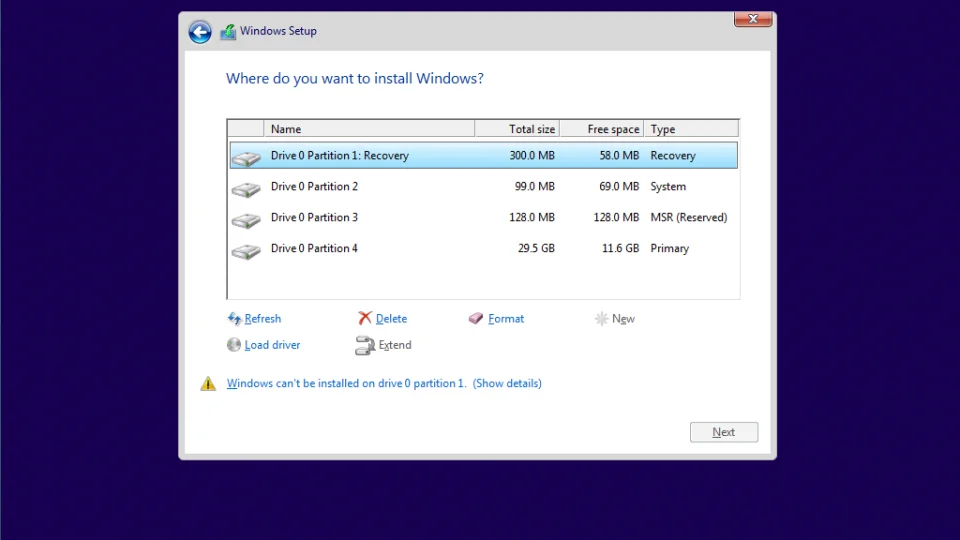Click the 69.0 MB free space cell
960x540 pixels.
(619, 187)
